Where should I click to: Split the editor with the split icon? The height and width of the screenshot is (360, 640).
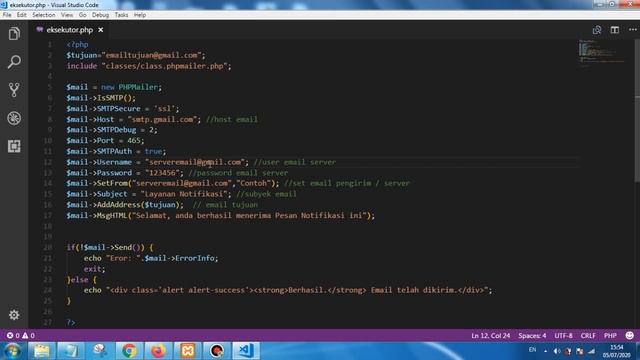click(x=615, y=30)
